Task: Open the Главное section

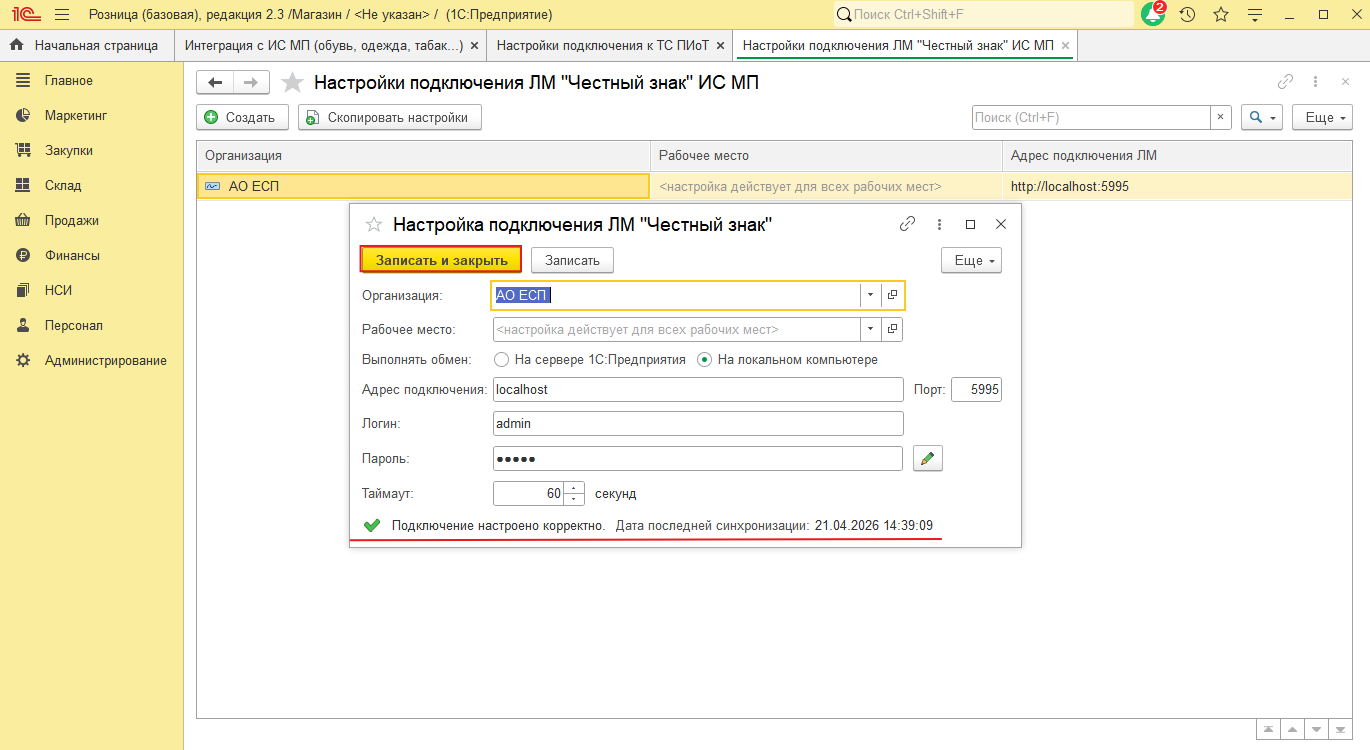Action: (x=69, y=81)
